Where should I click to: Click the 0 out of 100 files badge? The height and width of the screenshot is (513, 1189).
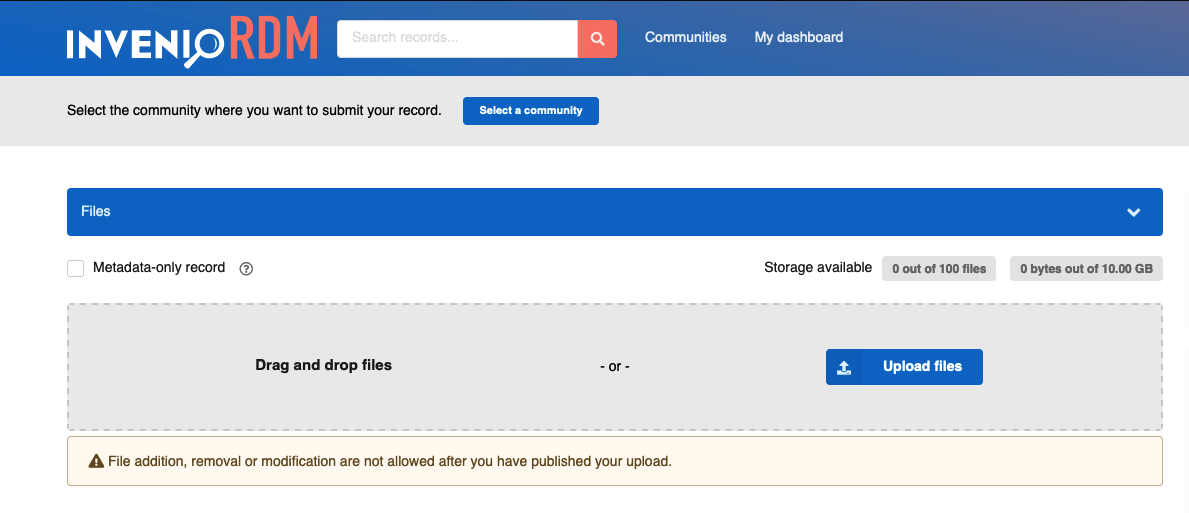click(x=938, y=268)
